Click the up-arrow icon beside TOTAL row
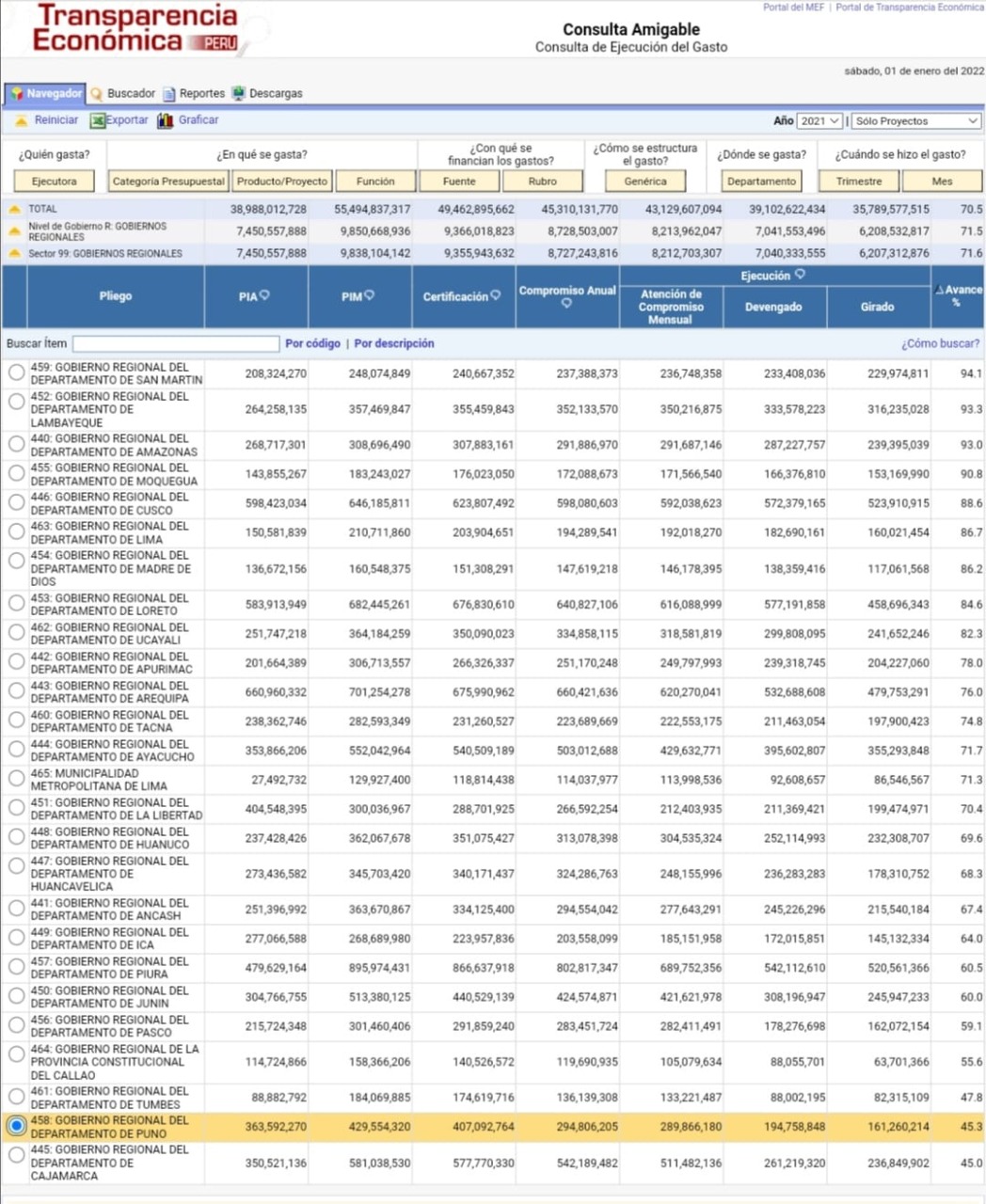 [x=15, y=209]
